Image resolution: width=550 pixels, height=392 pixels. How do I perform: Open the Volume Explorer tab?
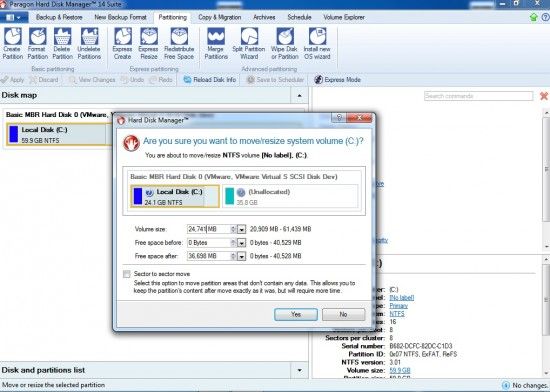344,17
